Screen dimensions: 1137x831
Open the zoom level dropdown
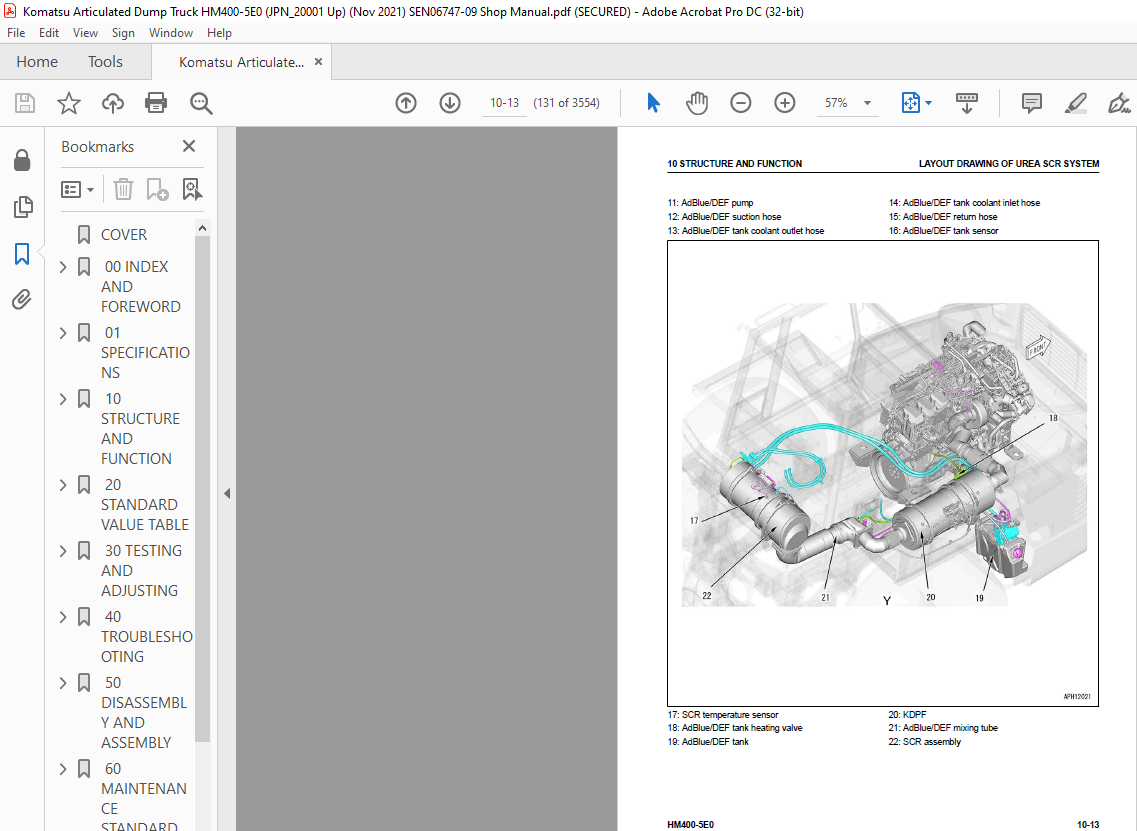[x=867, y=103]
